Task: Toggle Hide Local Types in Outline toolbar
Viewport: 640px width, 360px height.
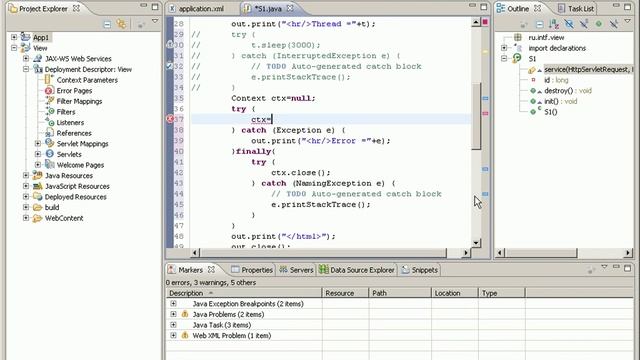Action: [613, 24]
